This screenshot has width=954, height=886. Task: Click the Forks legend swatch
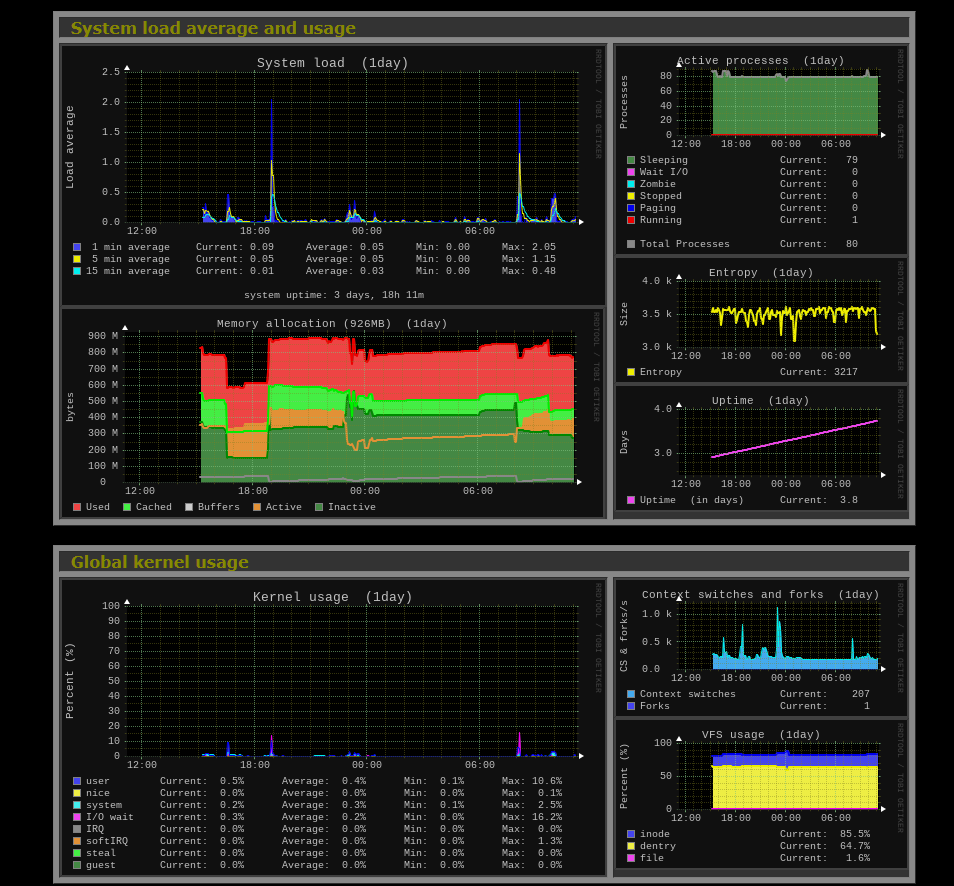click(631, 706)
